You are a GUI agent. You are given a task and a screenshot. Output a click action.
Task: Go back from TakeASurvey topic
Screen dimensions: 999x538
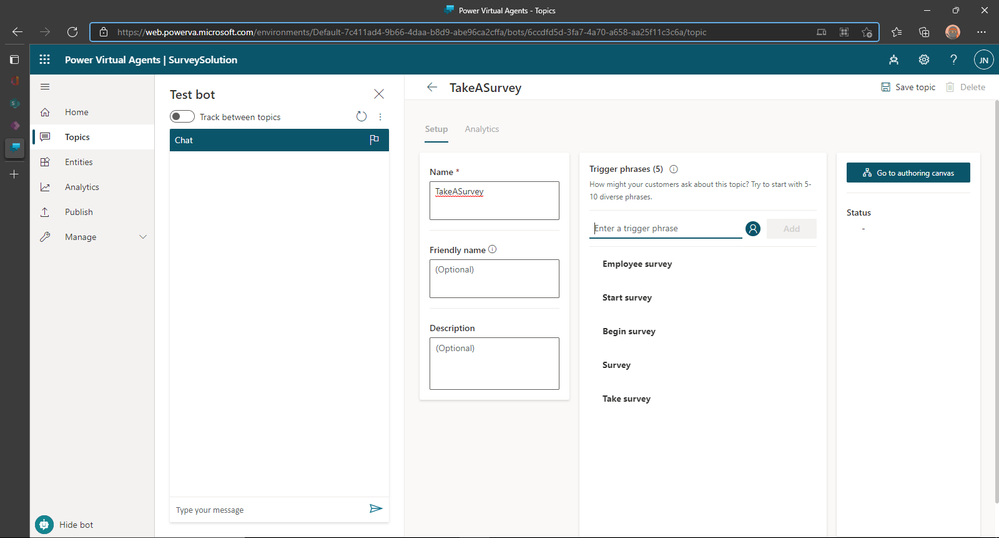pyautogui.click(x=432, y=87)
